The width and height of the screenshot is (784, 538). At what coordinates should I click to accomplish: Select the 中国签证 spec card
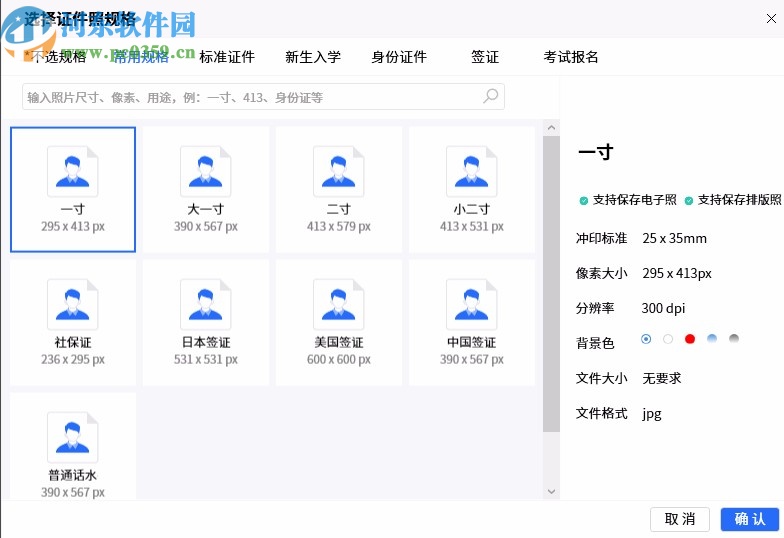(472, 322)
